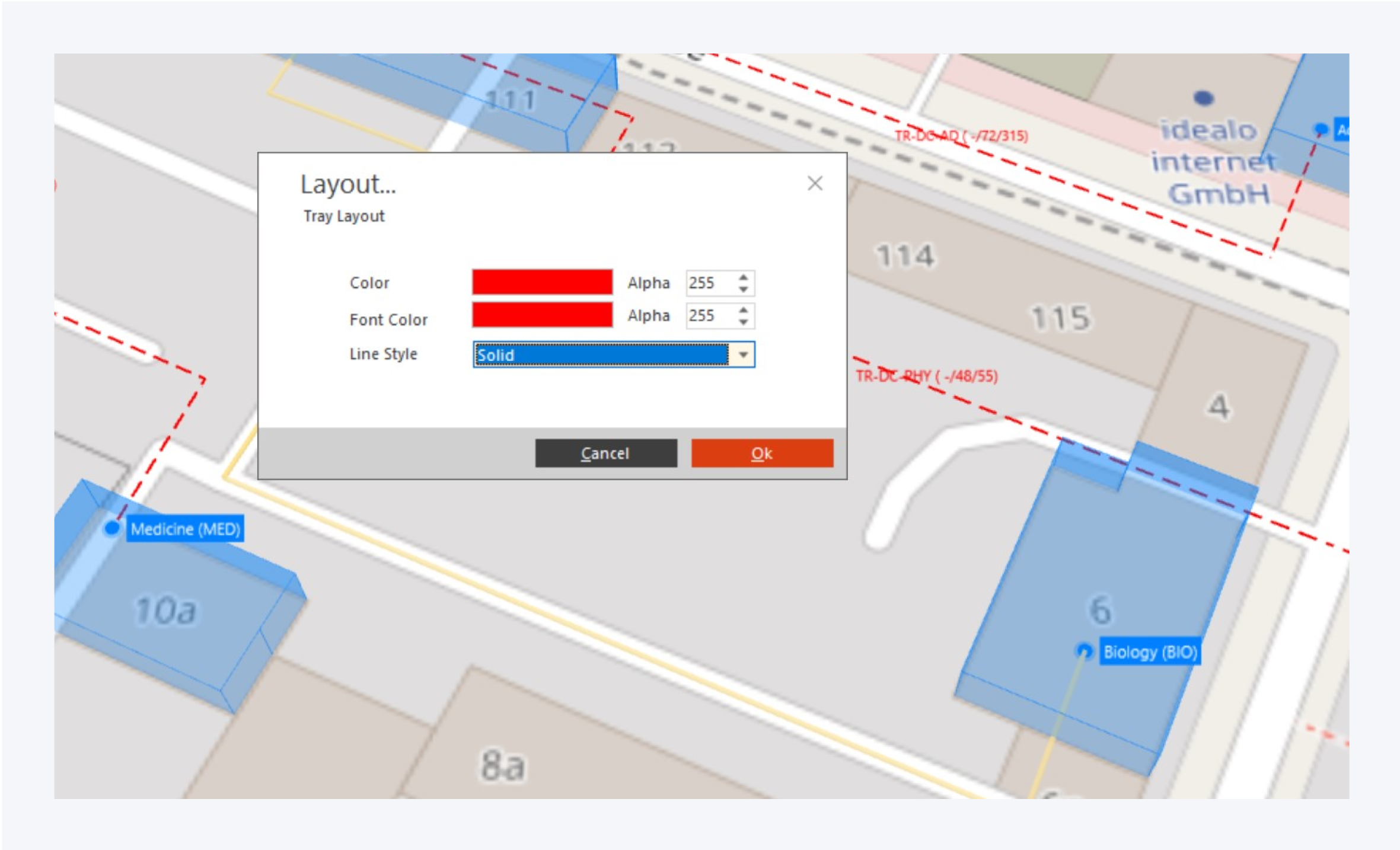Select the Solid line style field
This screenshot has height=850, width=1400.
pos(601,355)
